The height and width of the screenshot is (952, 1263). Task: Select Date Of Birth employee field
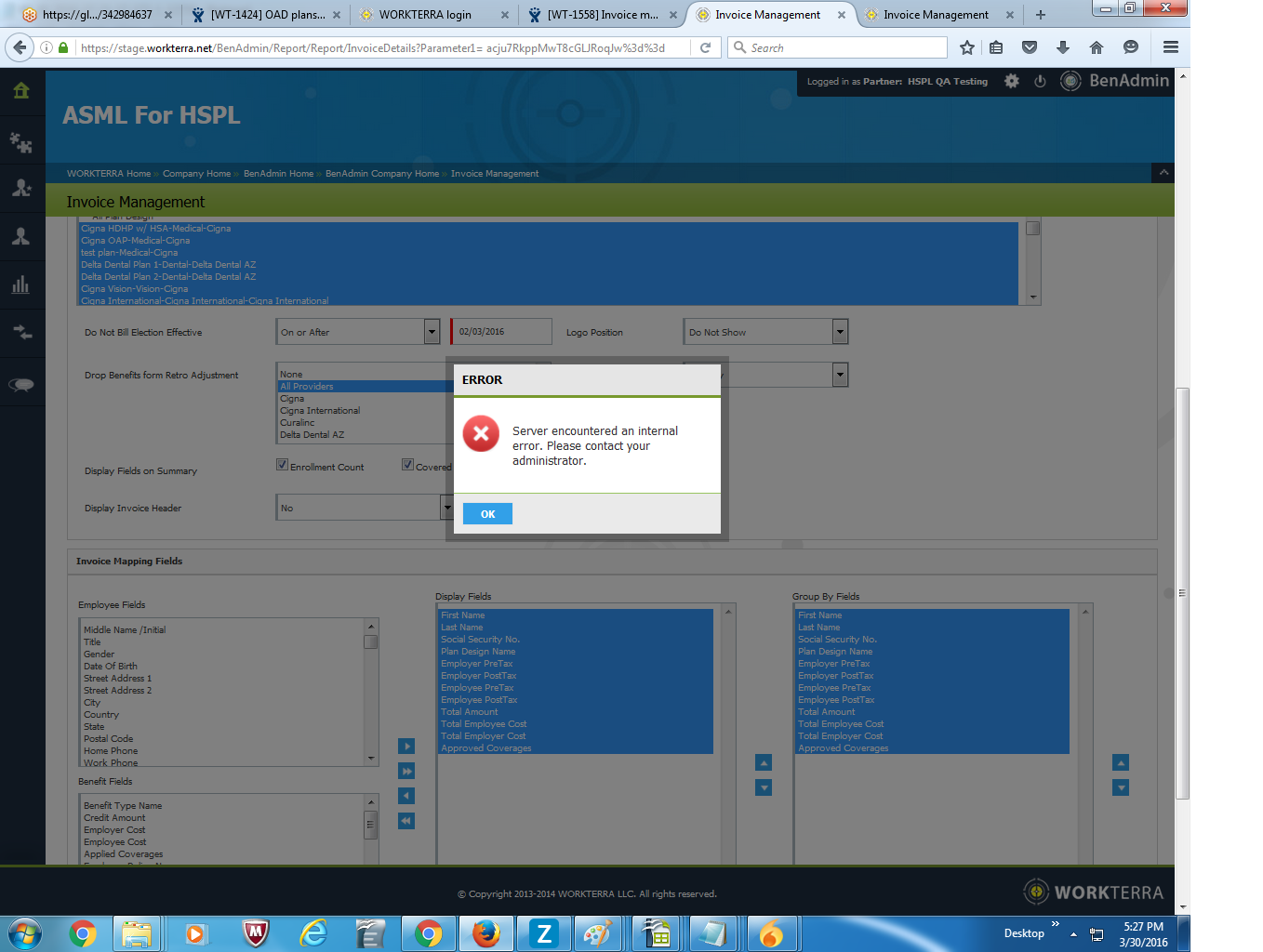(111, 667)
